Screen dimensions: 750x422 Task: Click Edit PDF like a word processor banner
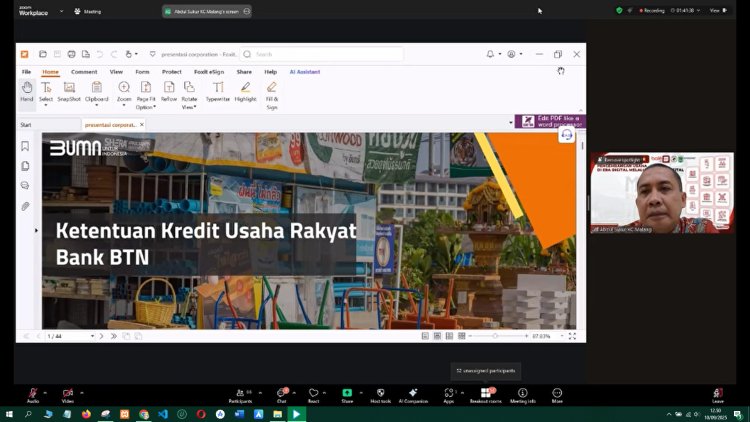pyautogui.click(x=550, y=120)
